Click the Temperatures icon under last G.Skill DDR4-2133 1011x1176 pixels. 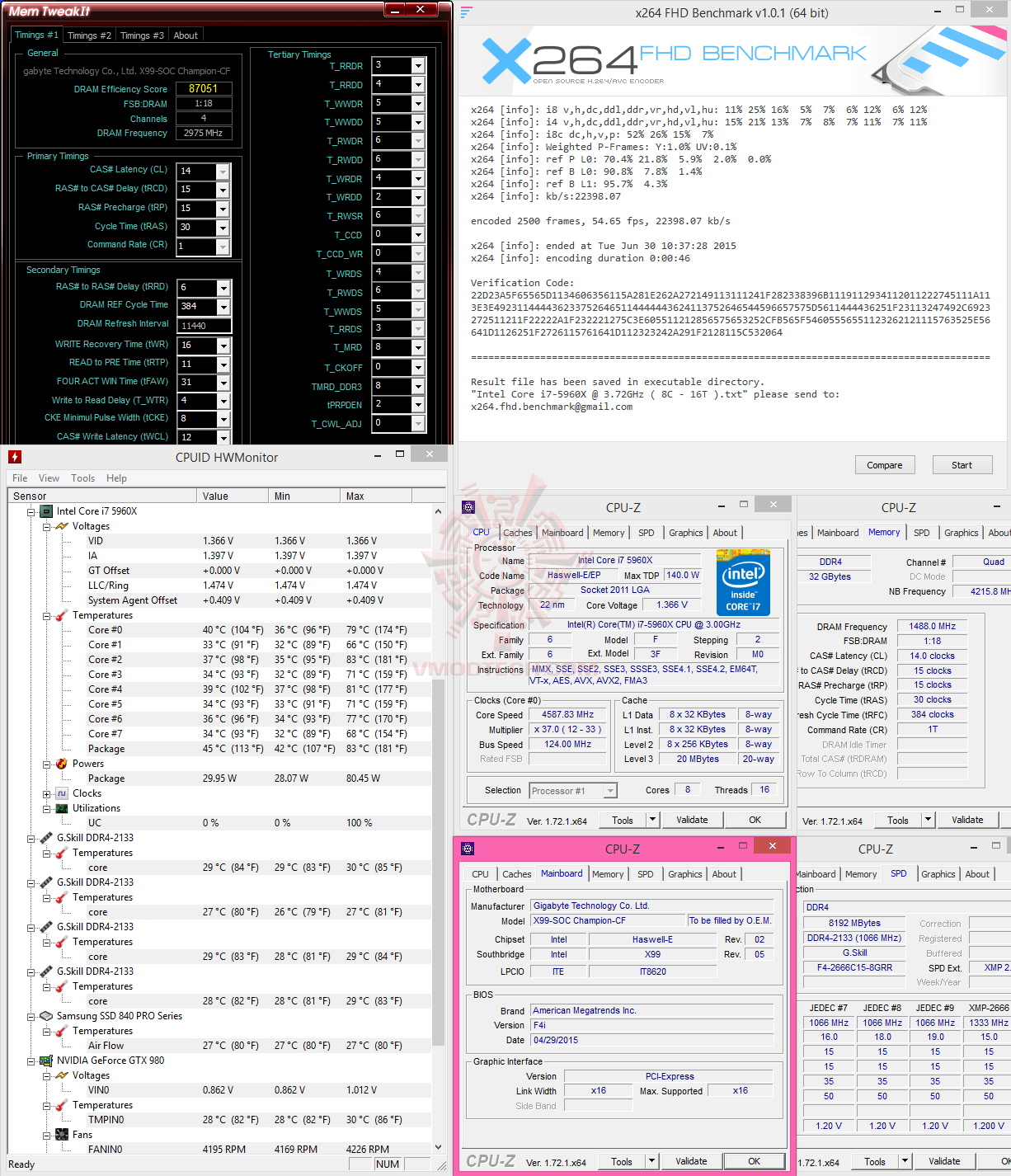coord(62,986)
